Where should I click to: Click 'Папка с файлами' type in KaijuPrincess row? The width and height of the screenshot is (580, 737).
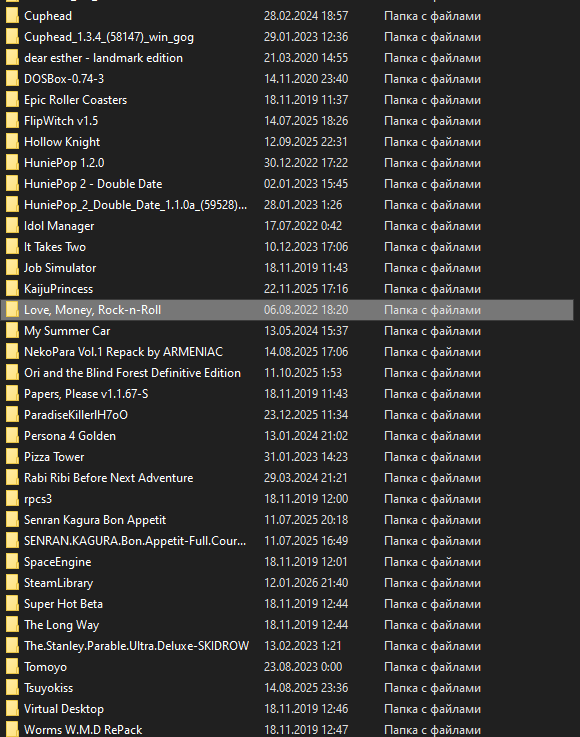point(432,289)
